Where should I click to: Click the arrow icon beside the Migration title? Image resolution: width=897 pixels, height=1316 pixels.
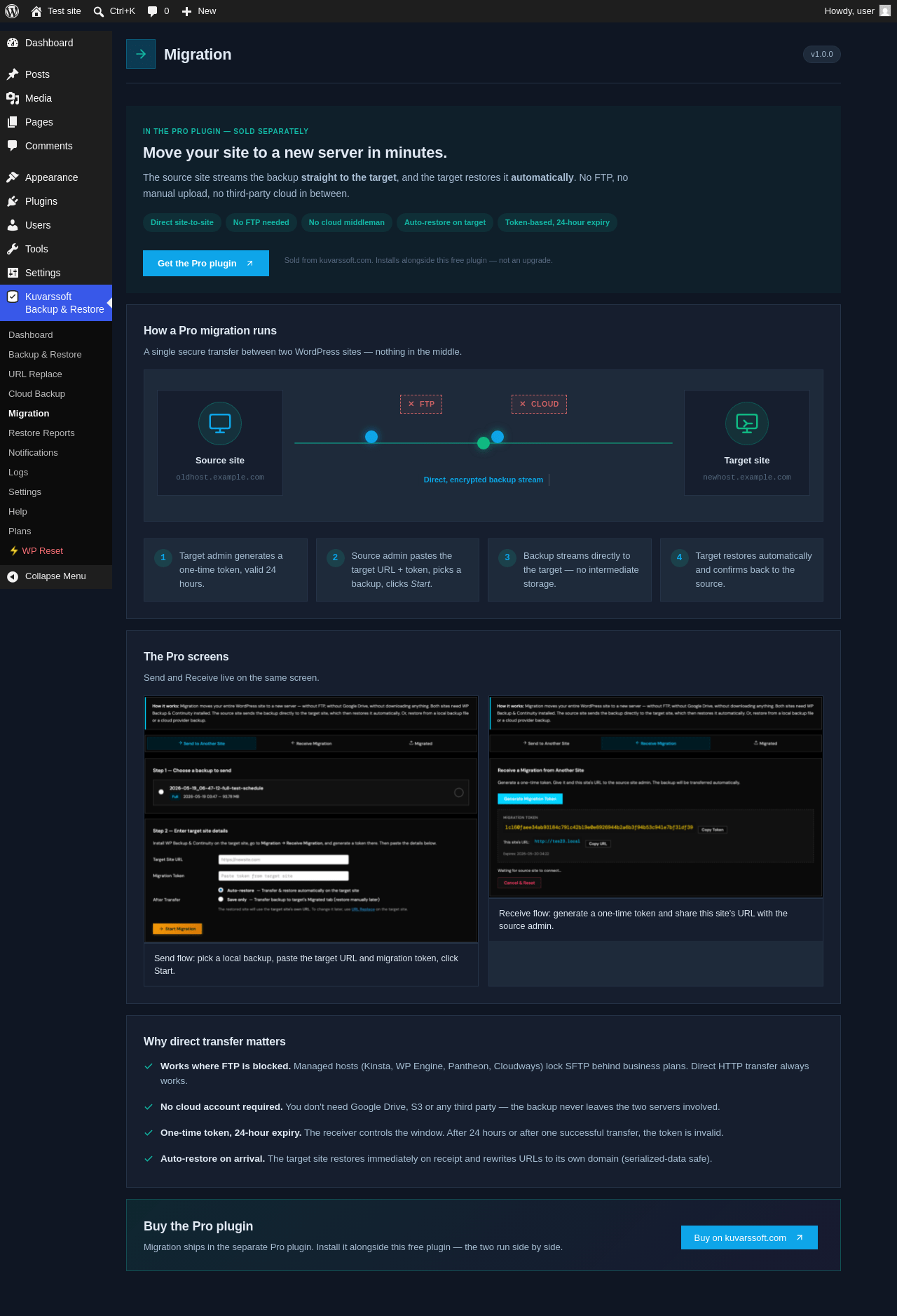click(x=141, y=54)
